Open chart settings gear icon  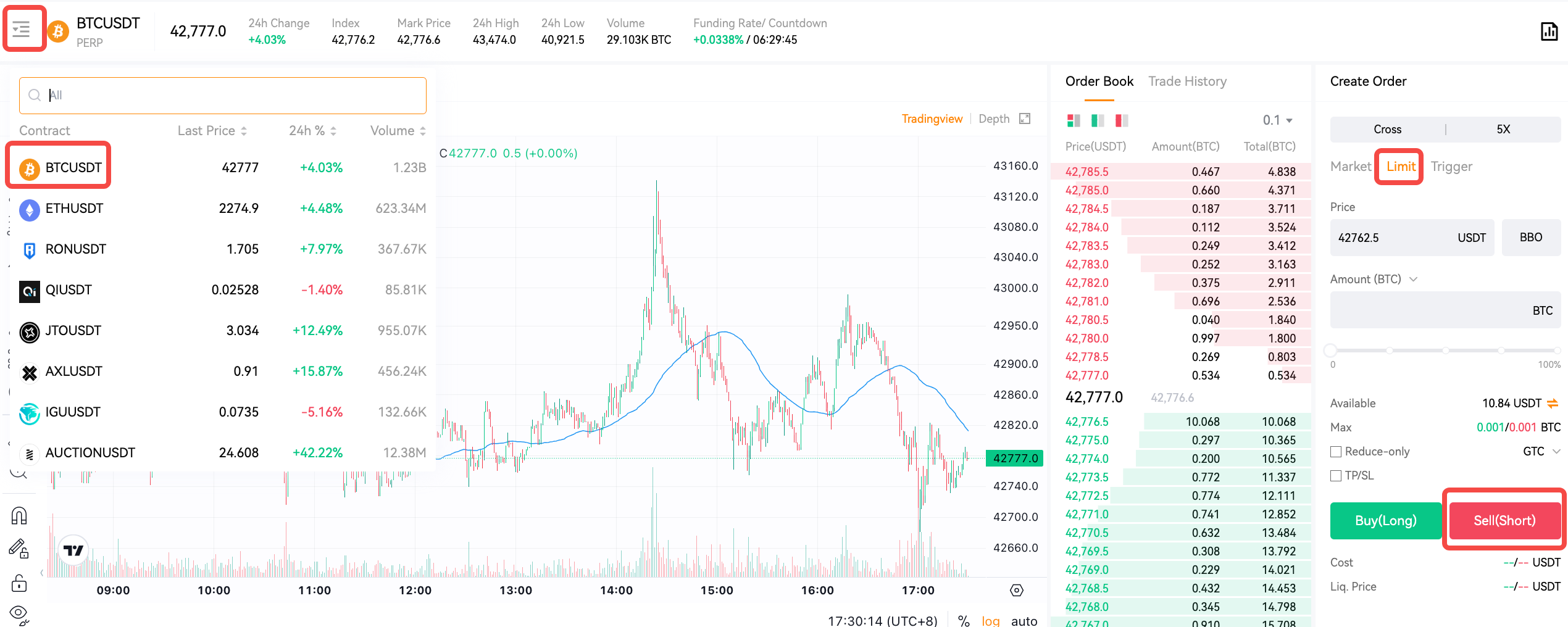click(1016, 591)
